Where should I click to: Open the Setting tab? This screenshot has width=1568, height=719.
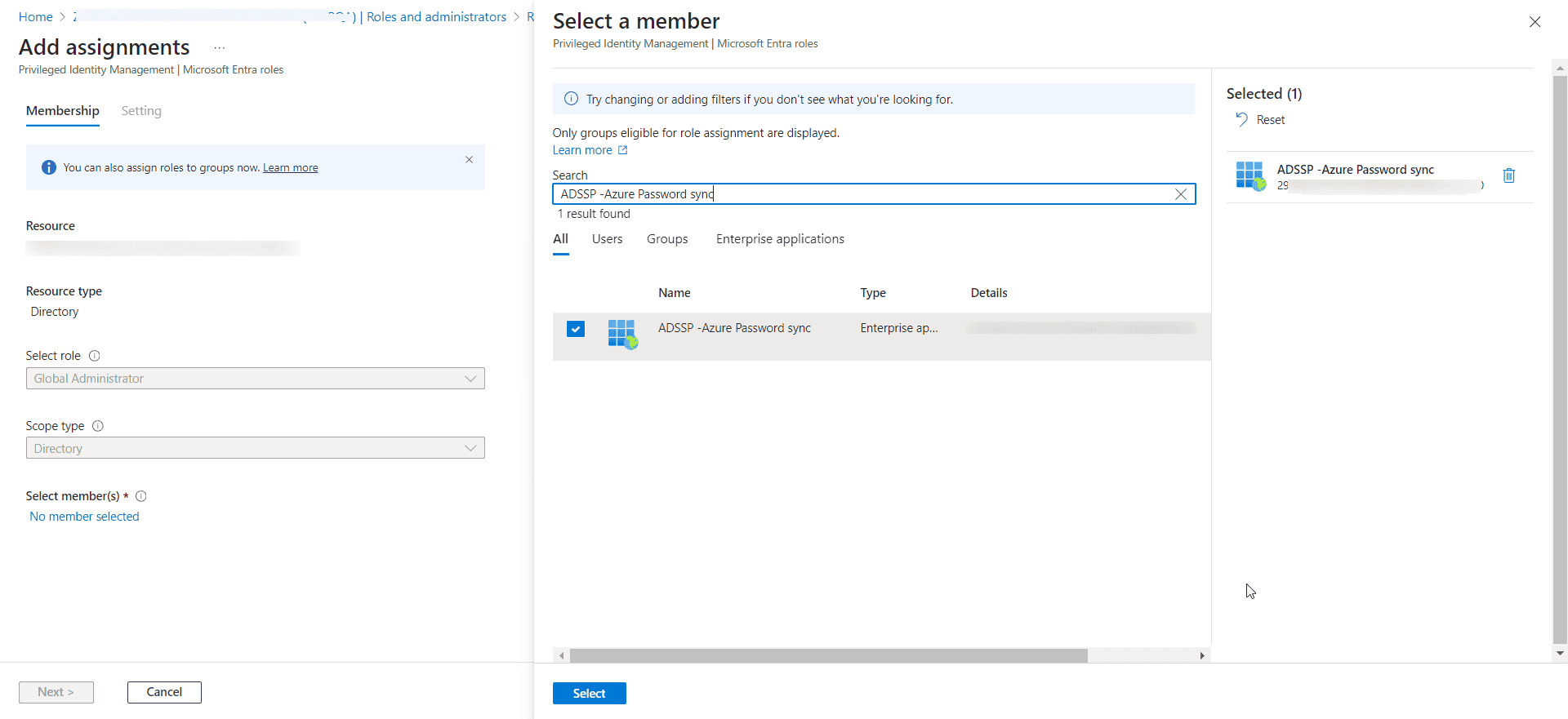(x=141, y=111)
